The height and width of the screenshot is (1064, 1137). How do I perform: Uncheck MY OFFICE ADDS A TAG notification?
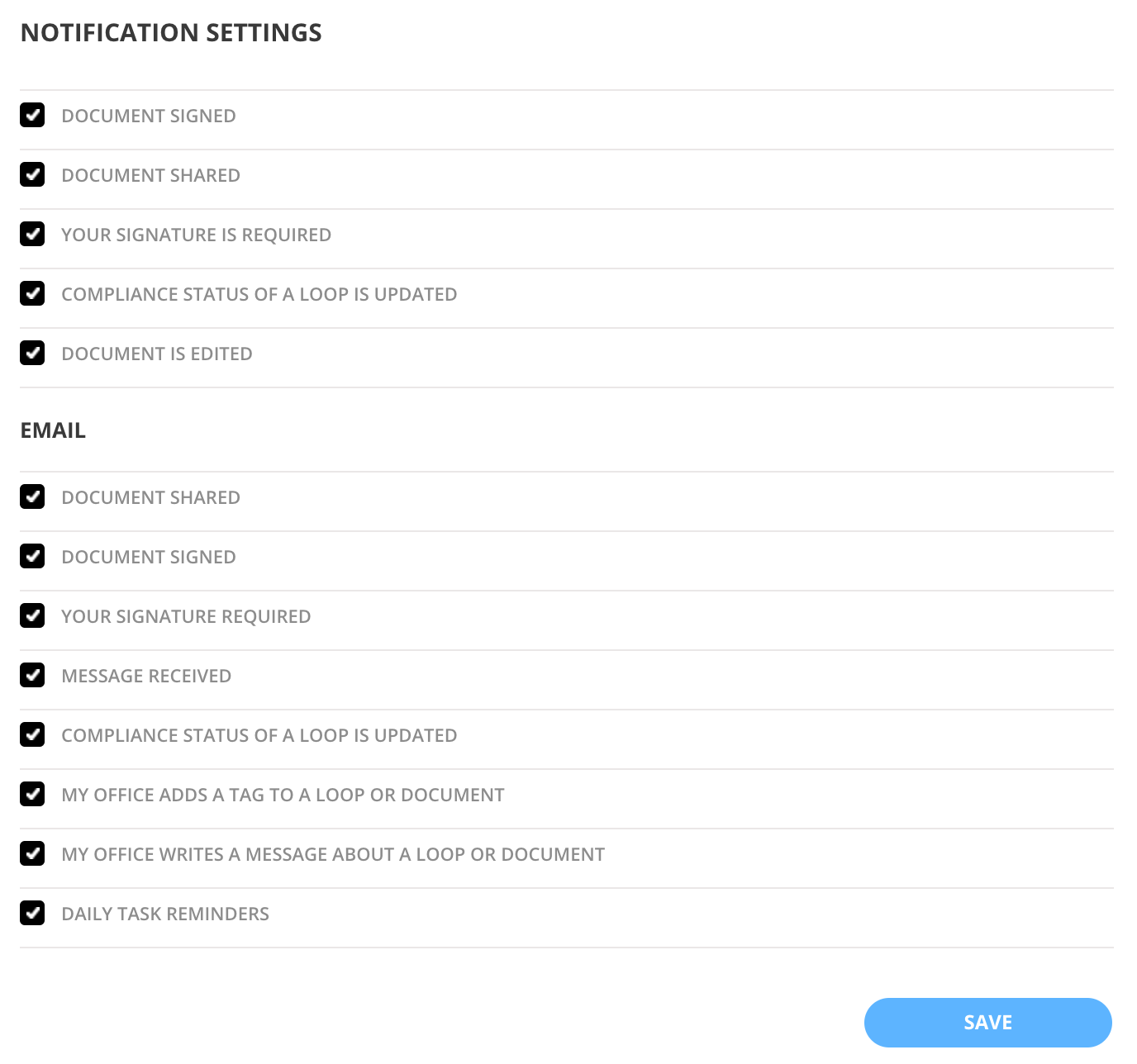32,795
